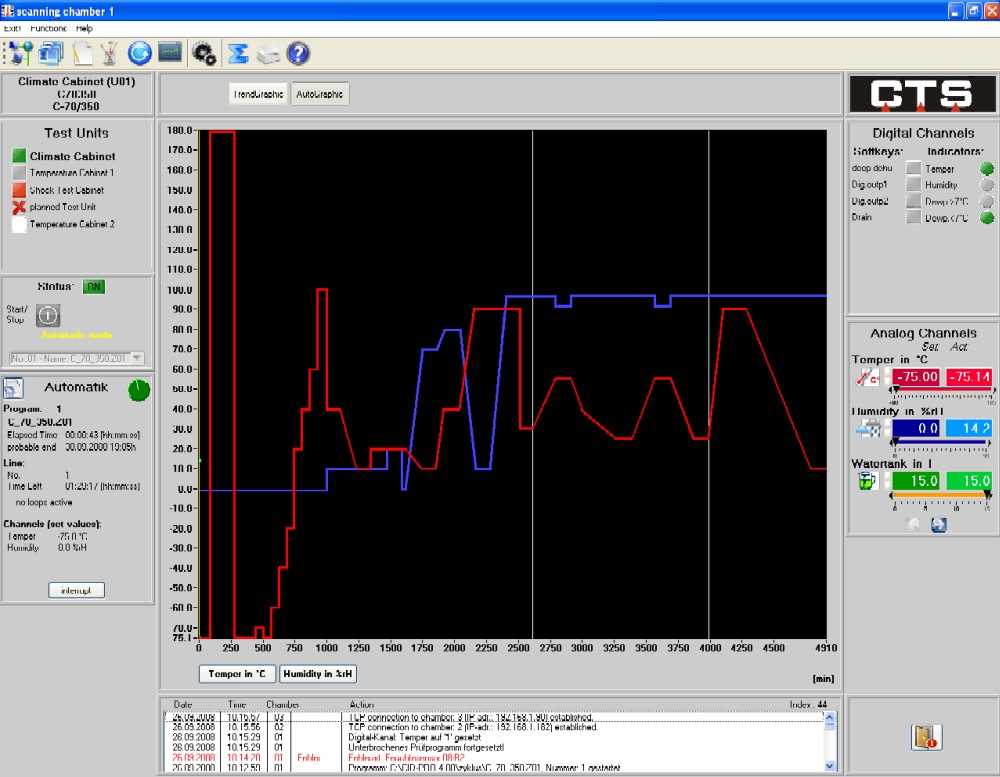The height and width of the screenshot is (777, 1000).
Task: Click the watertank set value 15.0 field
Action: tap(916, 480)
